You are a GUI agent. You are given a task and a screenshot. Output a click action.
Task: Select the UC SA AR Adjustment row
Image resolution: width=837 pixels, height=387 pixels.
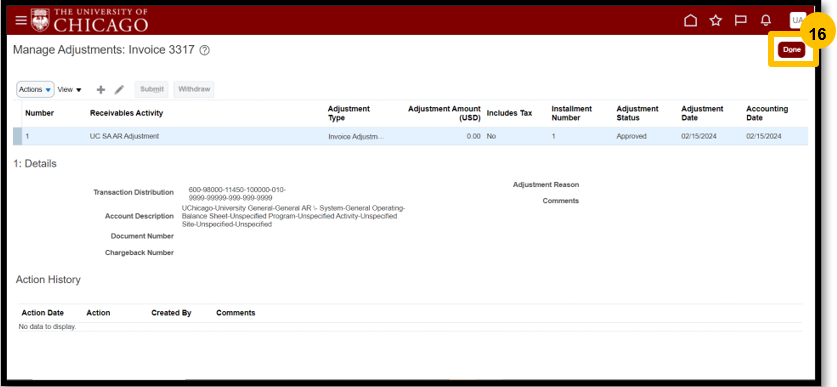point(410,136)
